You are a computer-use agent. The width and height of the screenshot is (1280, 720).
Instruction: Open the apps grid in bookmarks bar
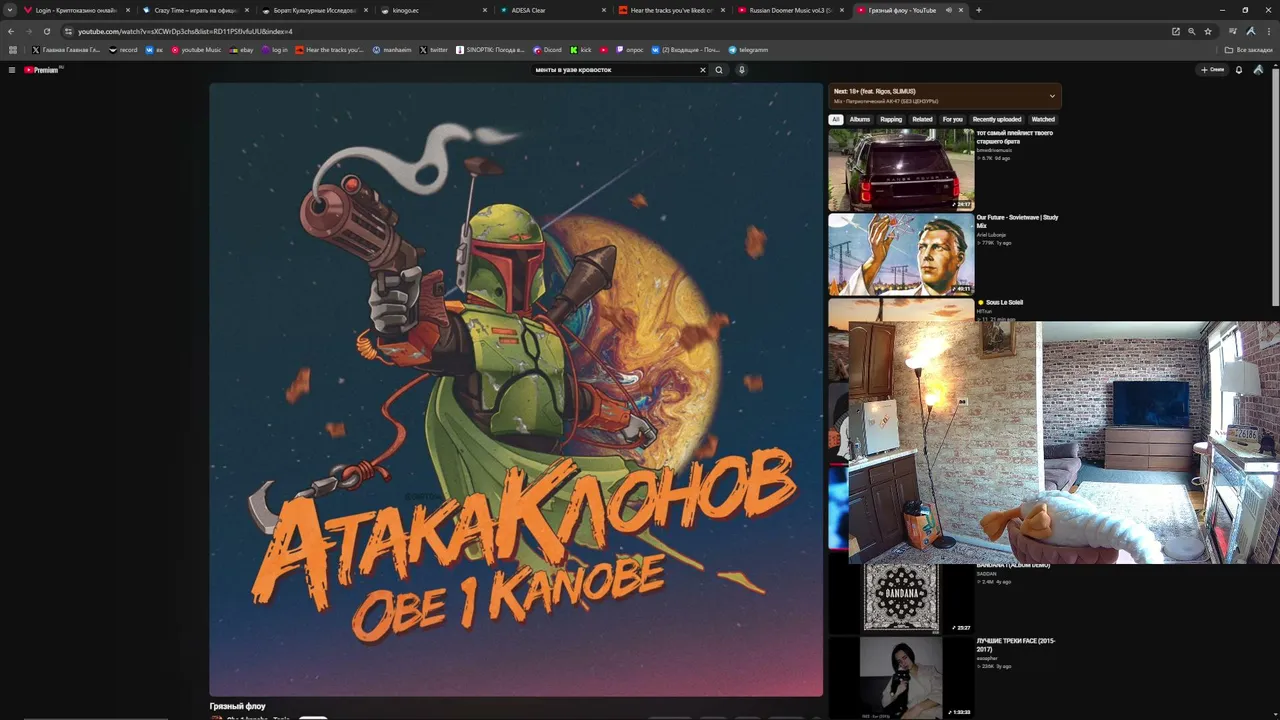[13, 50]
